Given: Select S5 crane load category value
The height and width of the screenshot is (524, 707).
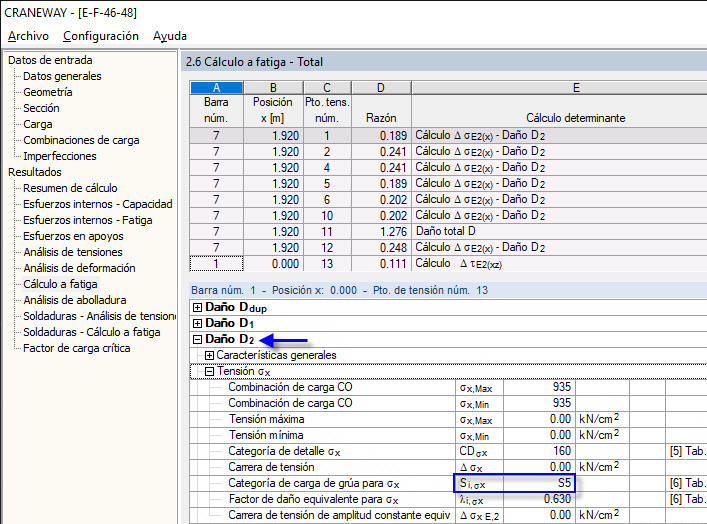Looking at the screenshot, I should click(x=539, y=483).
